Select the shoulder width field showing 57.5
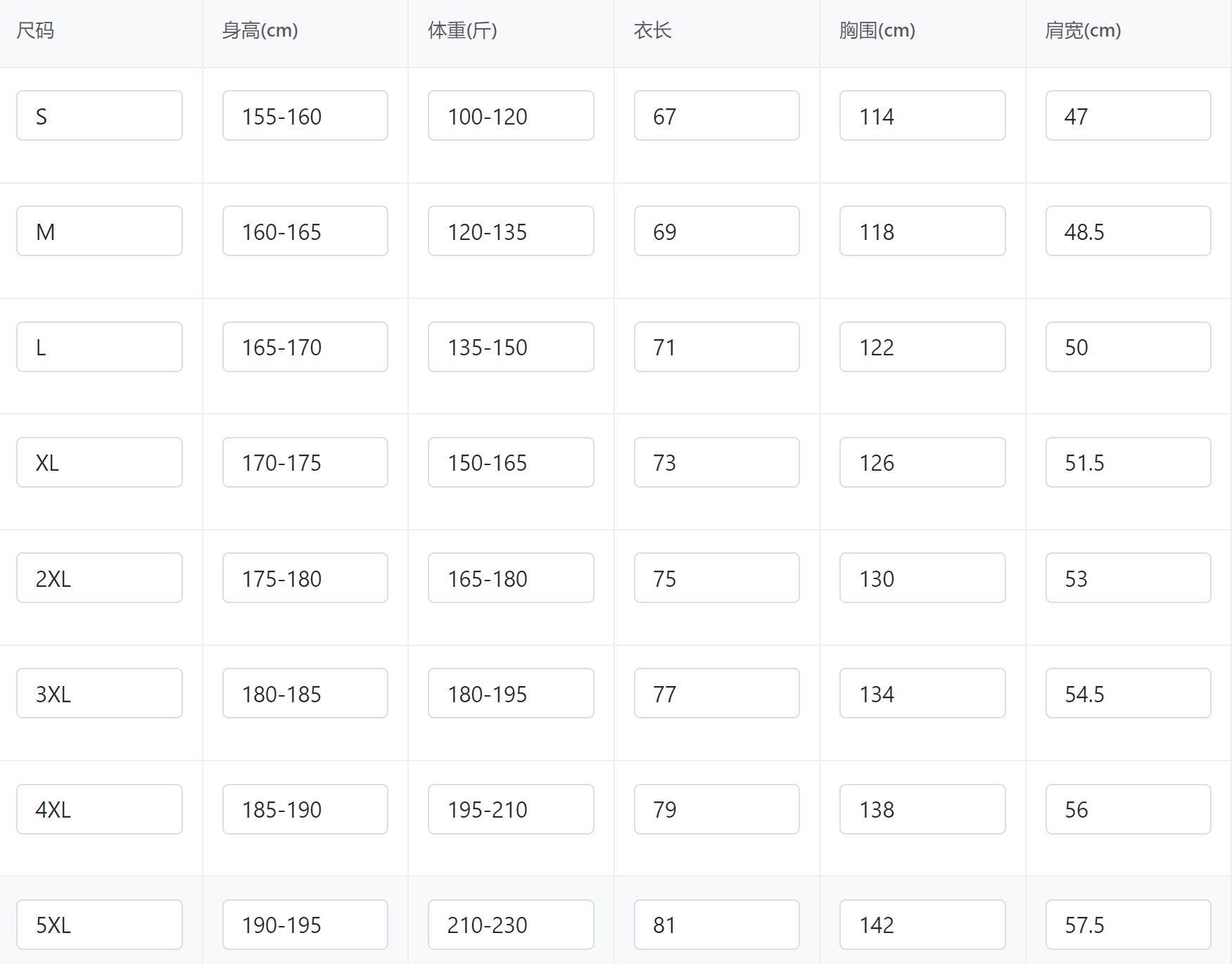This screenshot has height=964, width=1232. [1128, 925]
